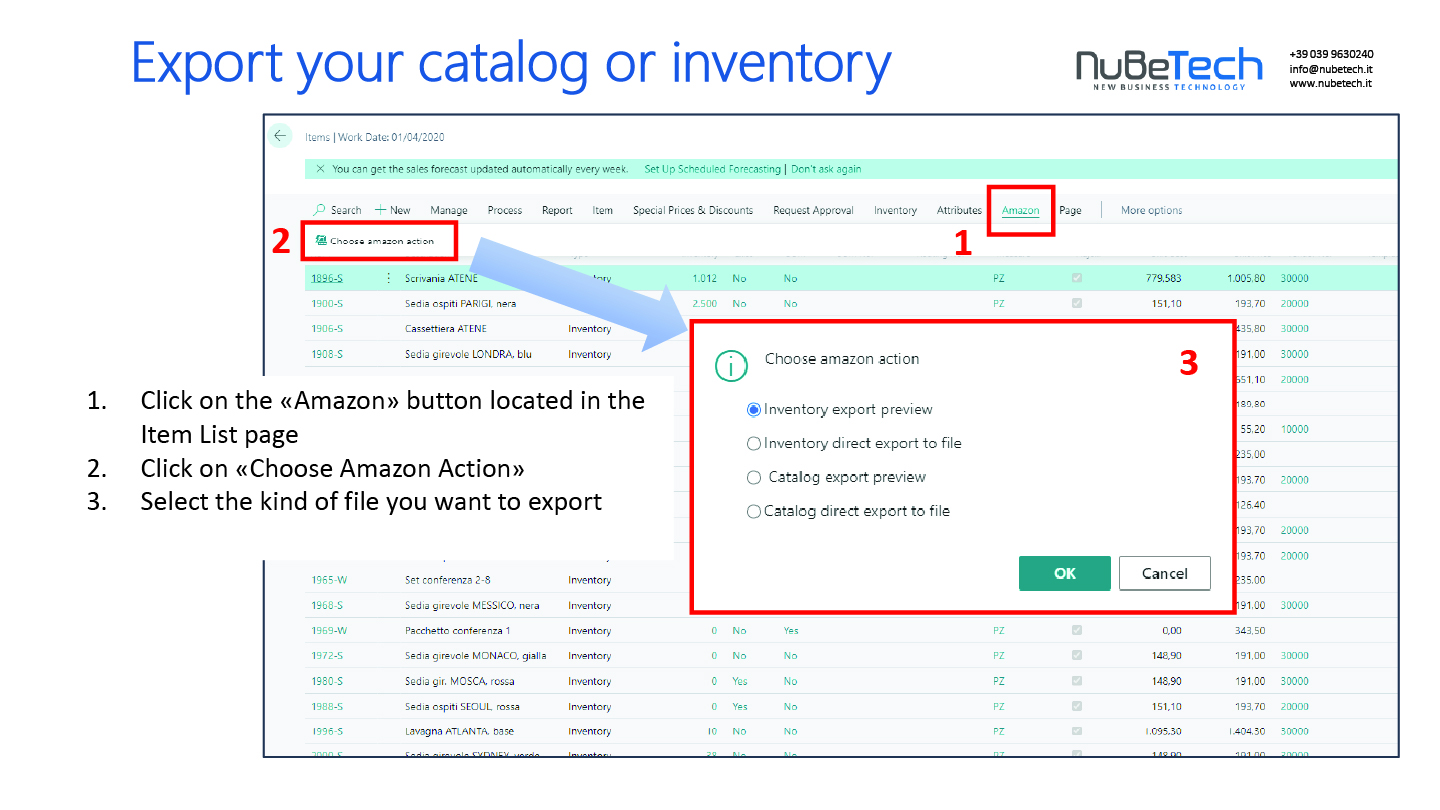Viewport: 1440px width, 810px height.
Task: Click the Don't ask again link
Action: point(826,169)
